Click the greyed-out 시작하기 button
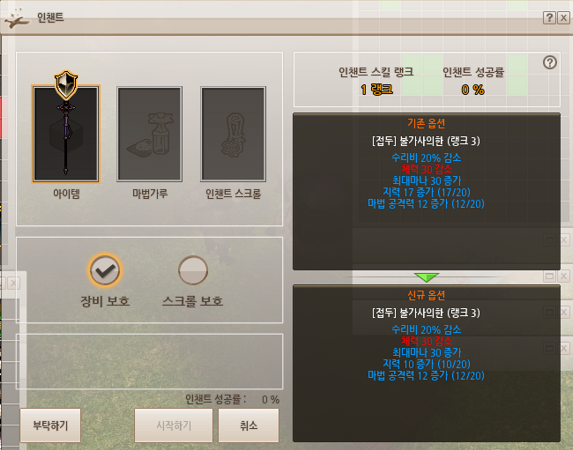Image resolution: width=573 pixels, height=450 pixels. (x=174, y=426)
